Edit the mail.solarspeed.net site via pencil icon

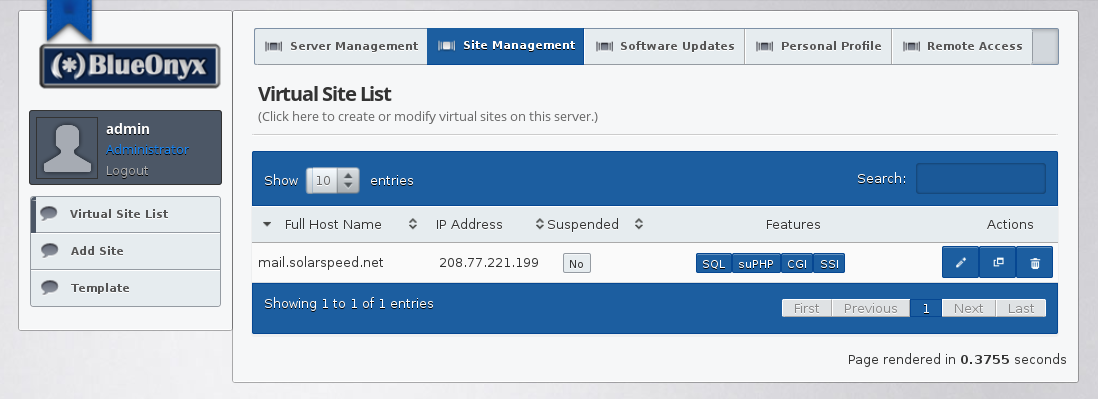(960, 262)
